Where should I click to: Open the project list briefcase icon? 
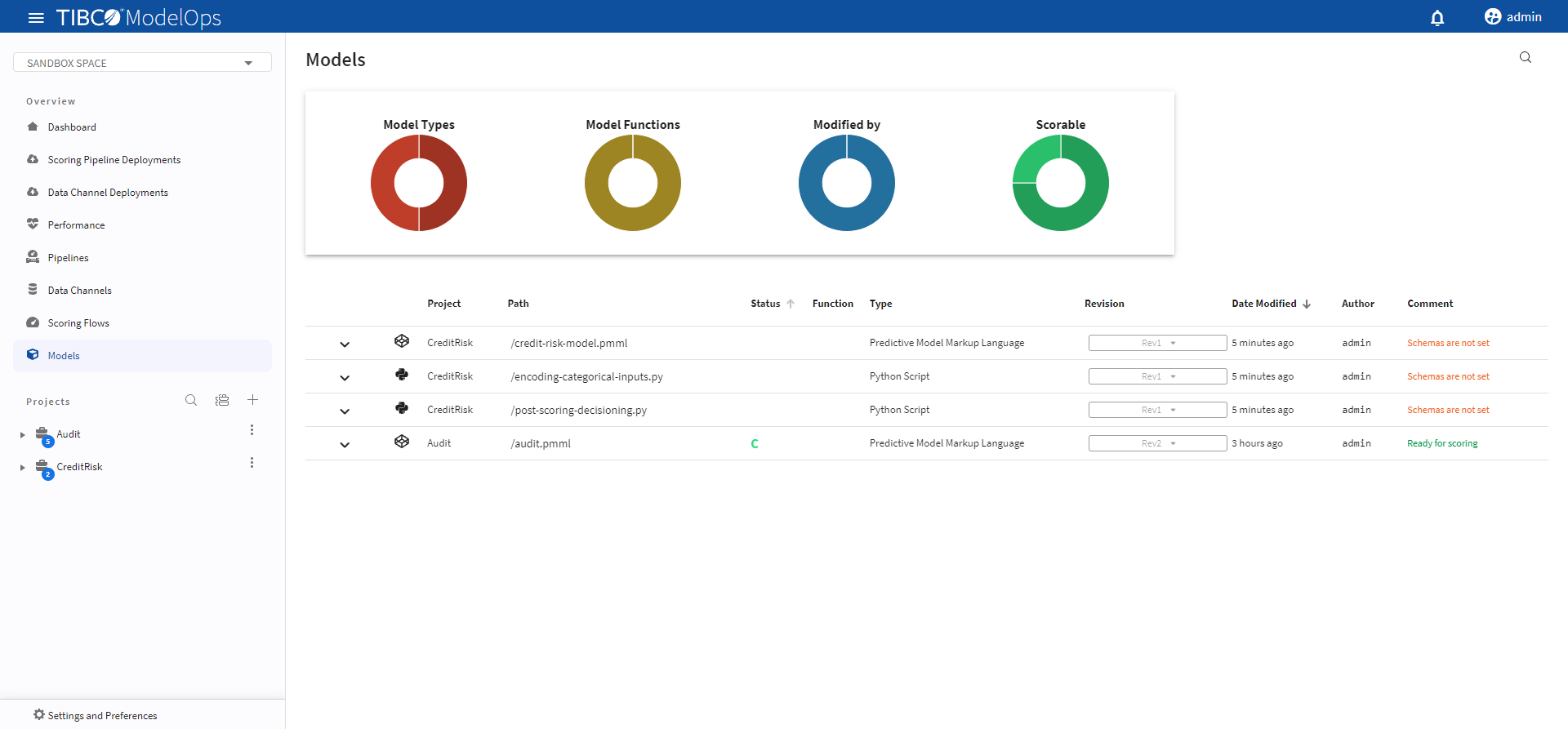tap(222, 400)
